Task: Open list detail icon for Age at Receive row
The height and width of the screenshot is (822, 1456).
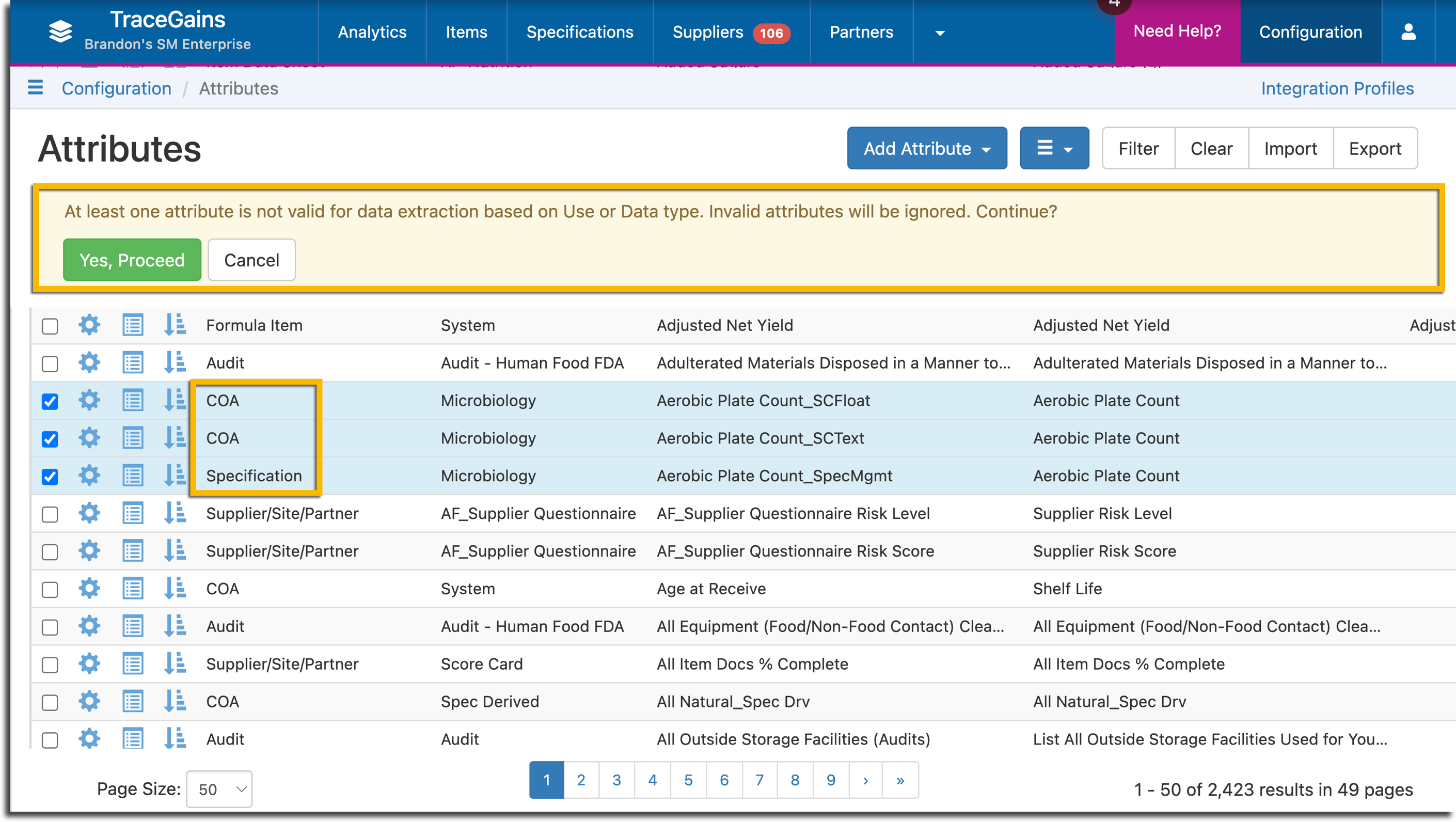Action: pyautogui.click(x=133, y=589)
